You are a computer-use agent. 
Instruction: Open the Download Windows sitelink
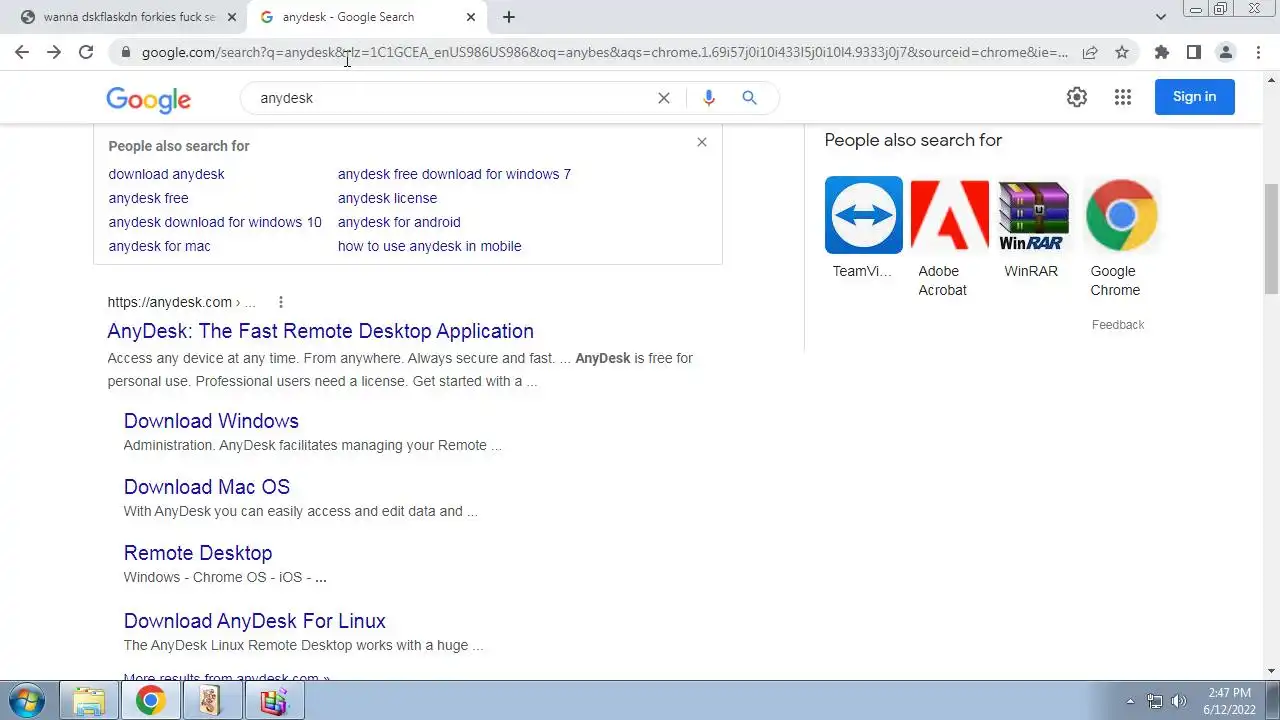click(x=211, y=421)
